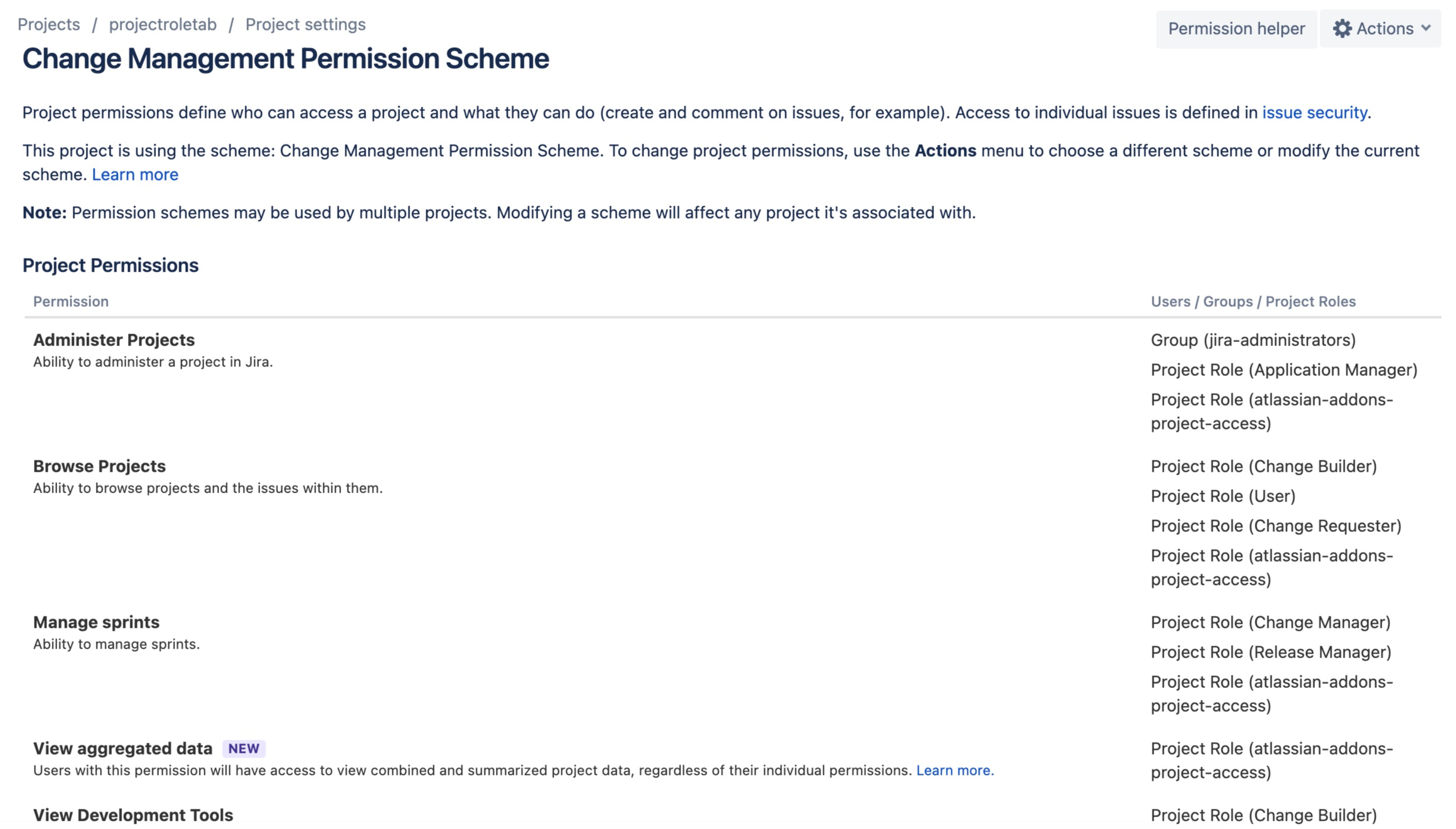This screenshot has width=1456, height=829.
Task: Follow the issue security link
Action: click(x=1314, y=113)
